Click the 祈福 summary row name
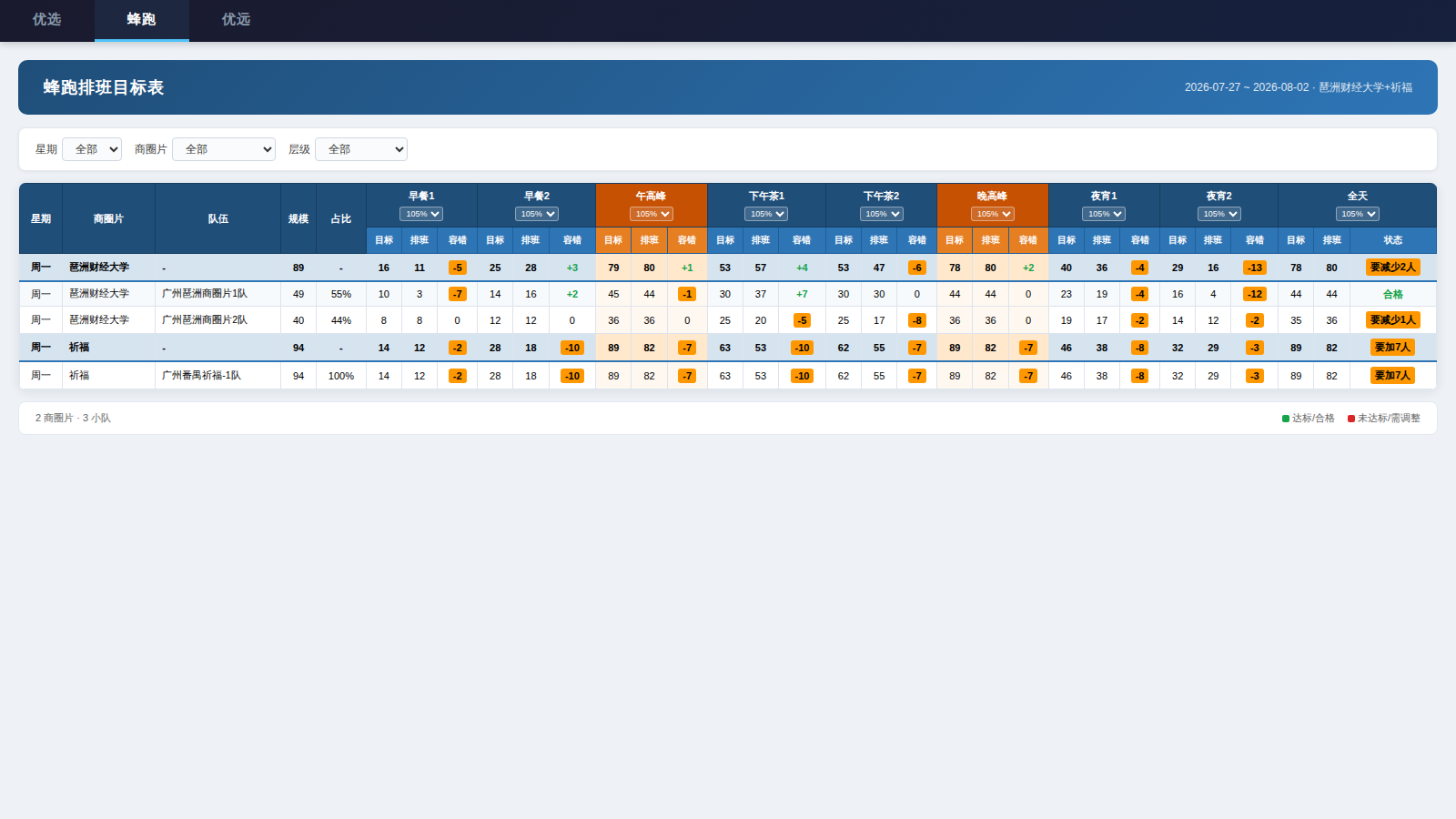 (x=79, y=348)
